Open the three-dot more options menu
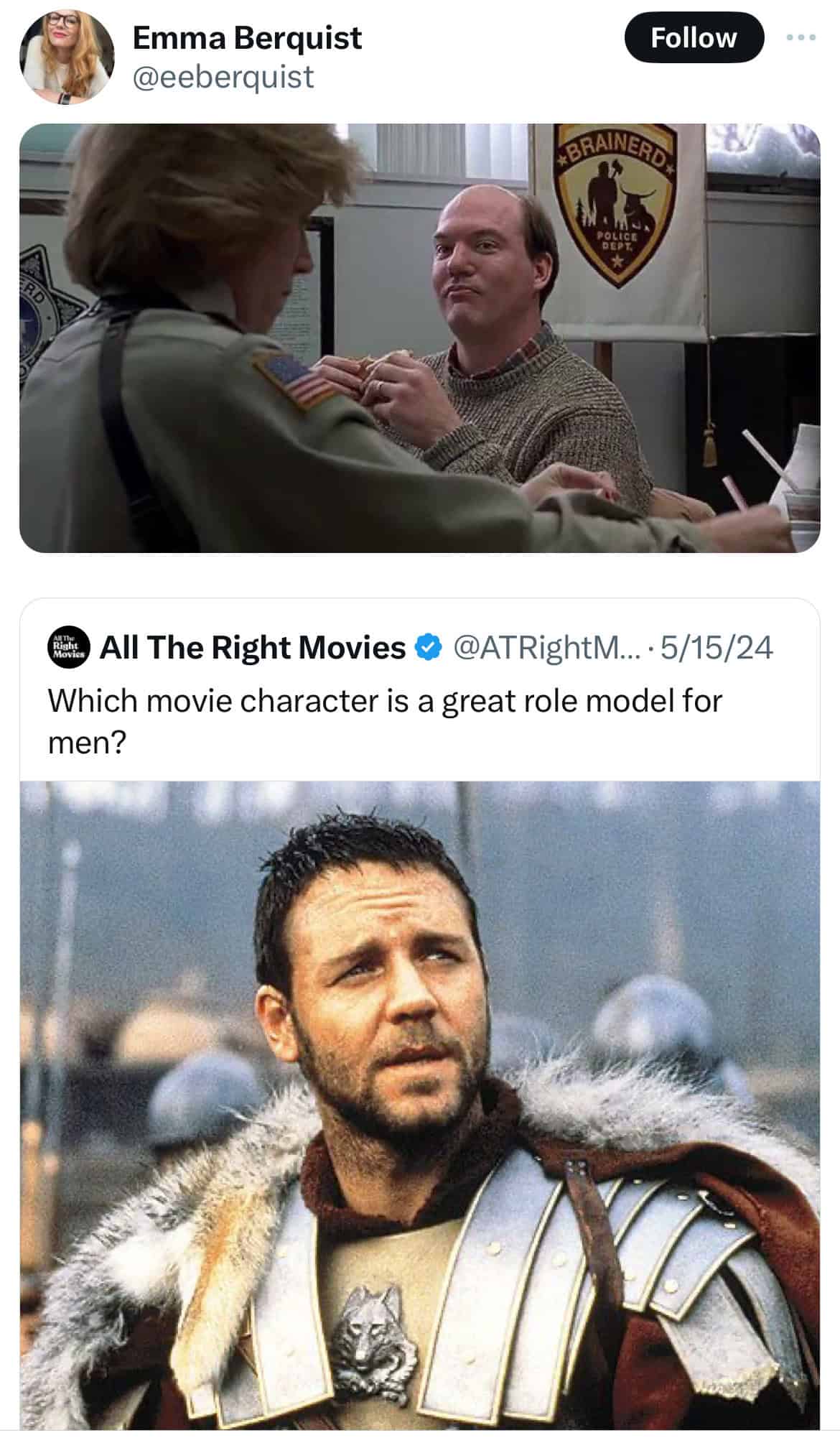This screenshot has height=1448, width=840. click(x=801, y=37)
